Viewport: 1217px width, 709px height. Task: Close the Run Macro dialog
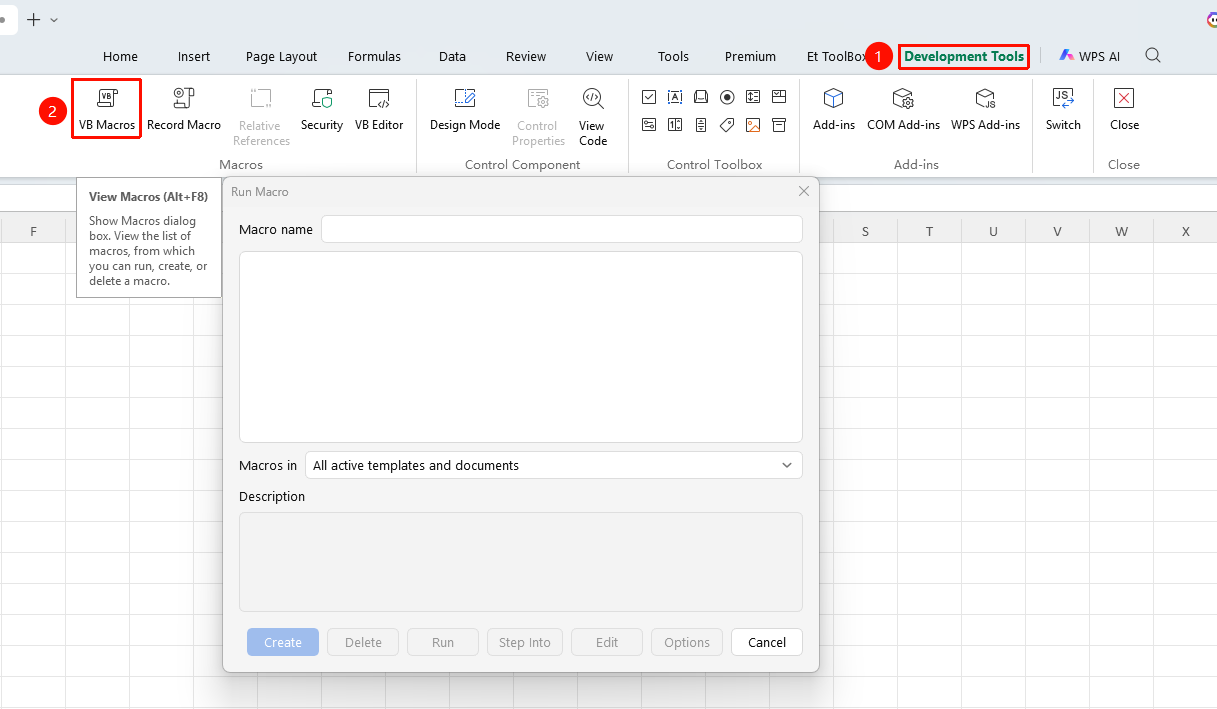coord(804,191)
